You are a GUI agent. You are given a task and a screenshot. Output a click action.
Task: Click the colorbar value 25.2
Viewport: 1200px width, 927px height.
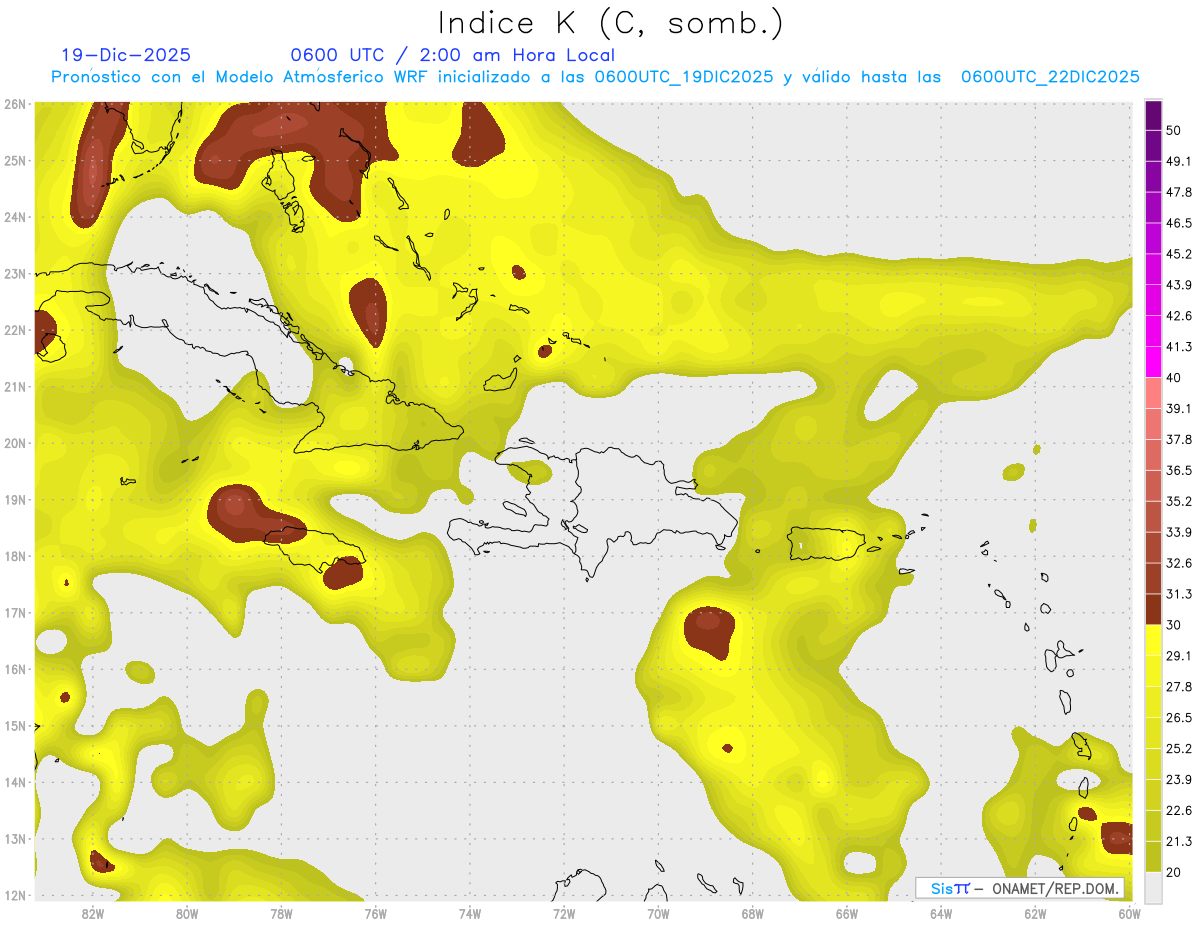pos(1180,749)
